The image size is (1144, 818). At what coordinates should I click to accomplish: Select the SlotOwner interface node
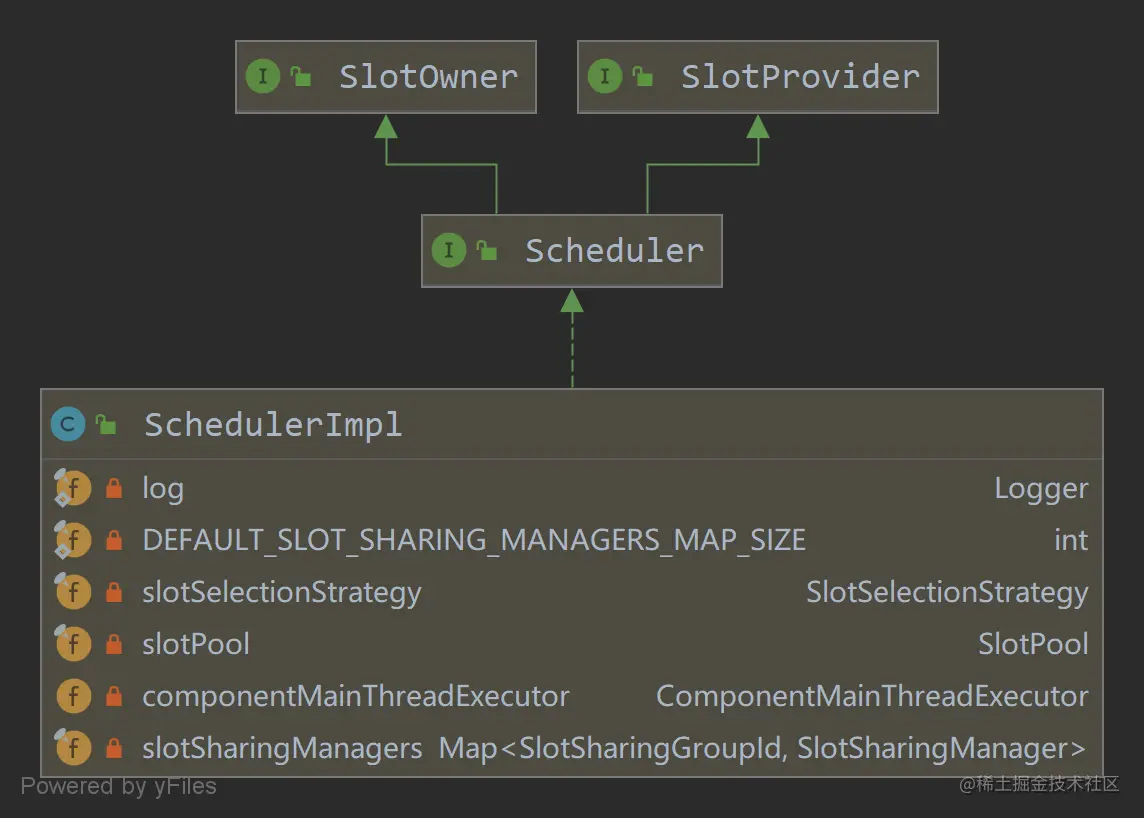tap(386, 76)
